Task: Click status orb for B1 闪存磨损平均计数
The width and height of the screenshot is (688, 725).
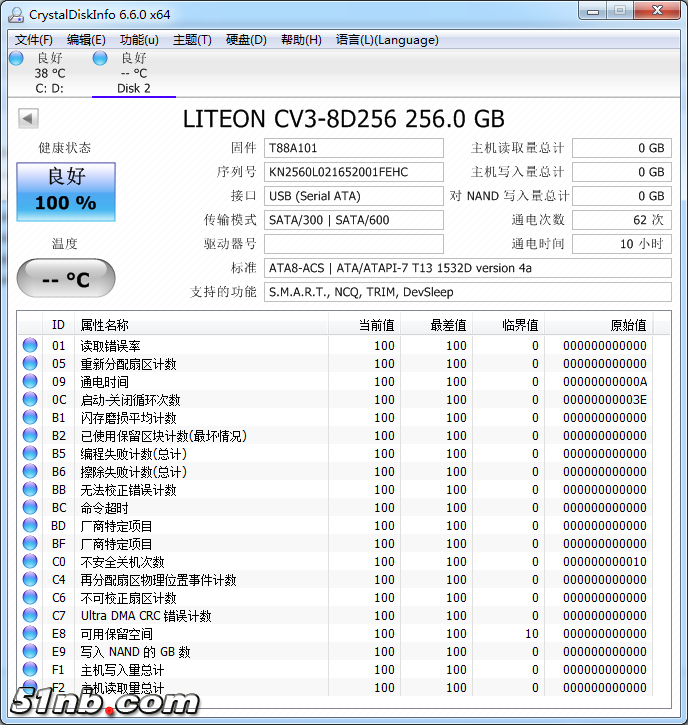Action: coord(30,418)
